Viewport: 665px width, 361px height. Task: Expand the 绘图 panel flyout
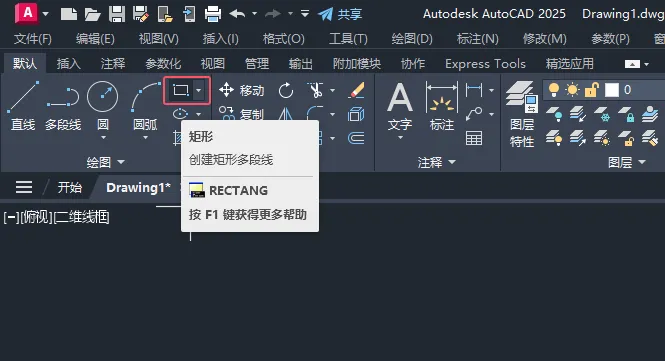click(106, 162)
